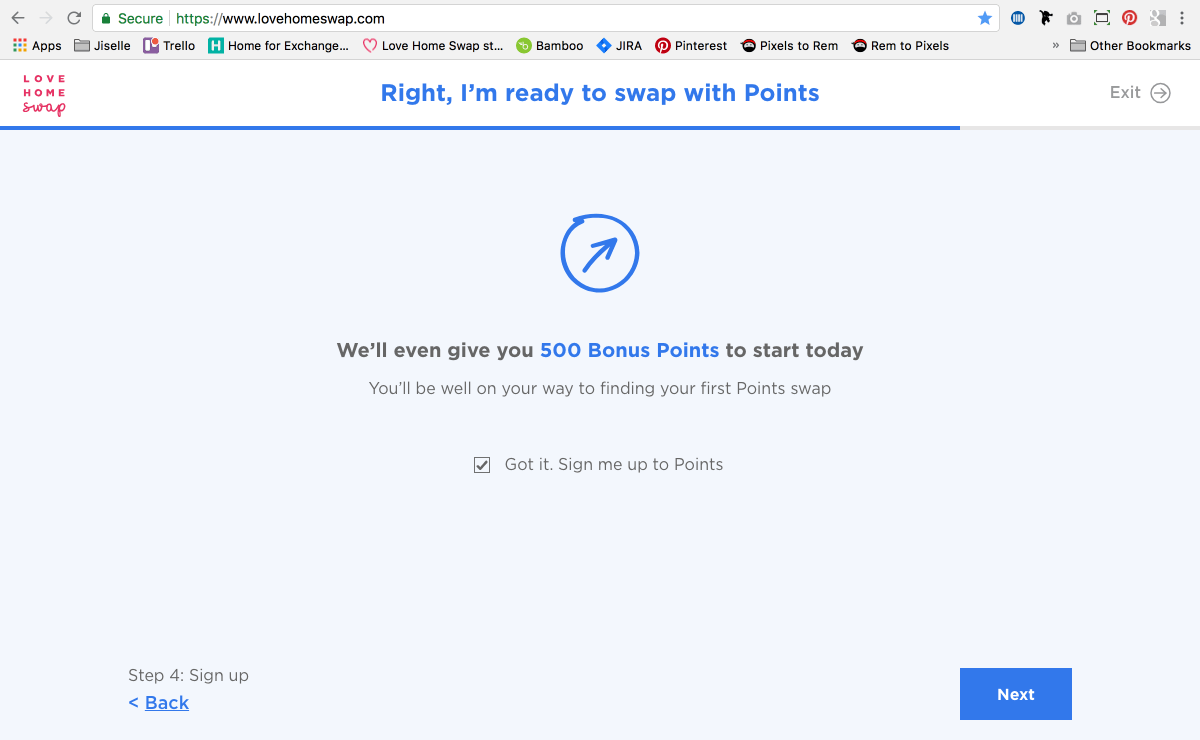This screenshot has height=740, width=1200.
Task: Open the JIRA bookmark
Action: 619,45
